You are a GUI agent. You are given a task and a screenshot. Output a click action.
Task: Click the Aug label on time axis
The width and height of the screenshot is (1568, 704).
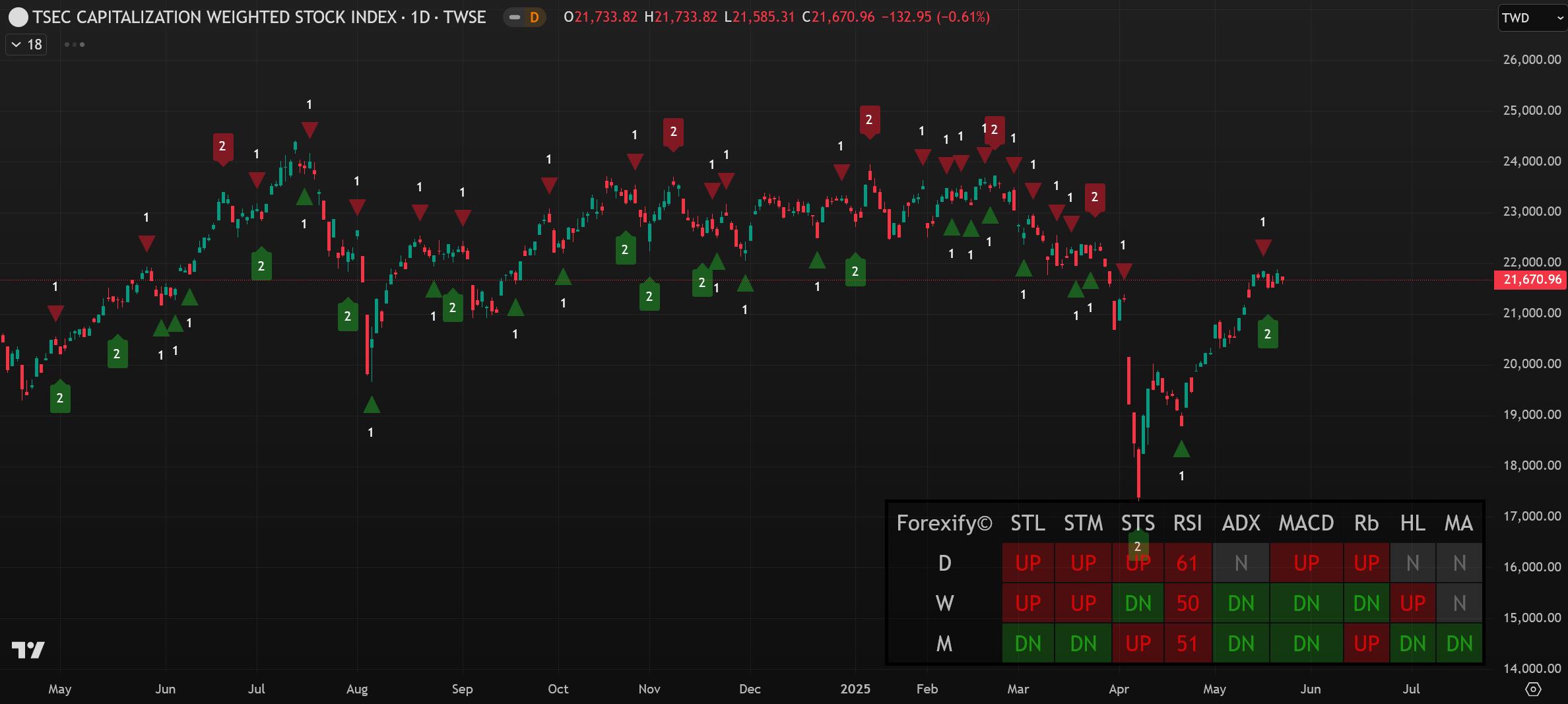(x=357, y=689)
